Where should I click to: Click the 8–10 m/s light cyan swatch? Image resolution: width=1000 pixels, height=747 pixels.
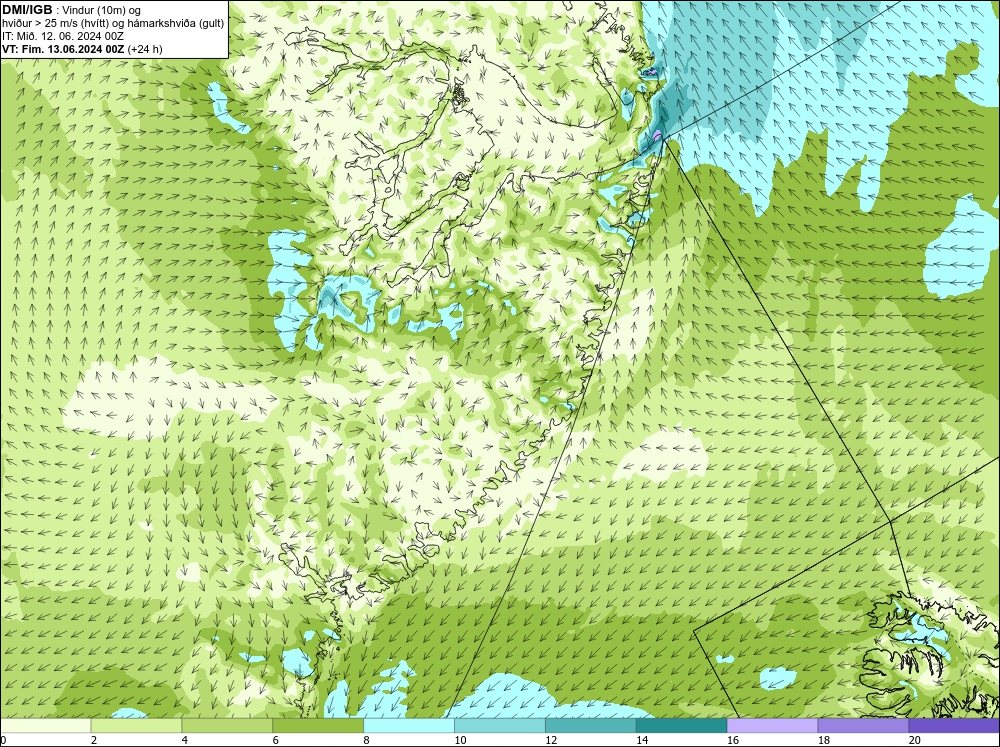(x=409, y=725)
